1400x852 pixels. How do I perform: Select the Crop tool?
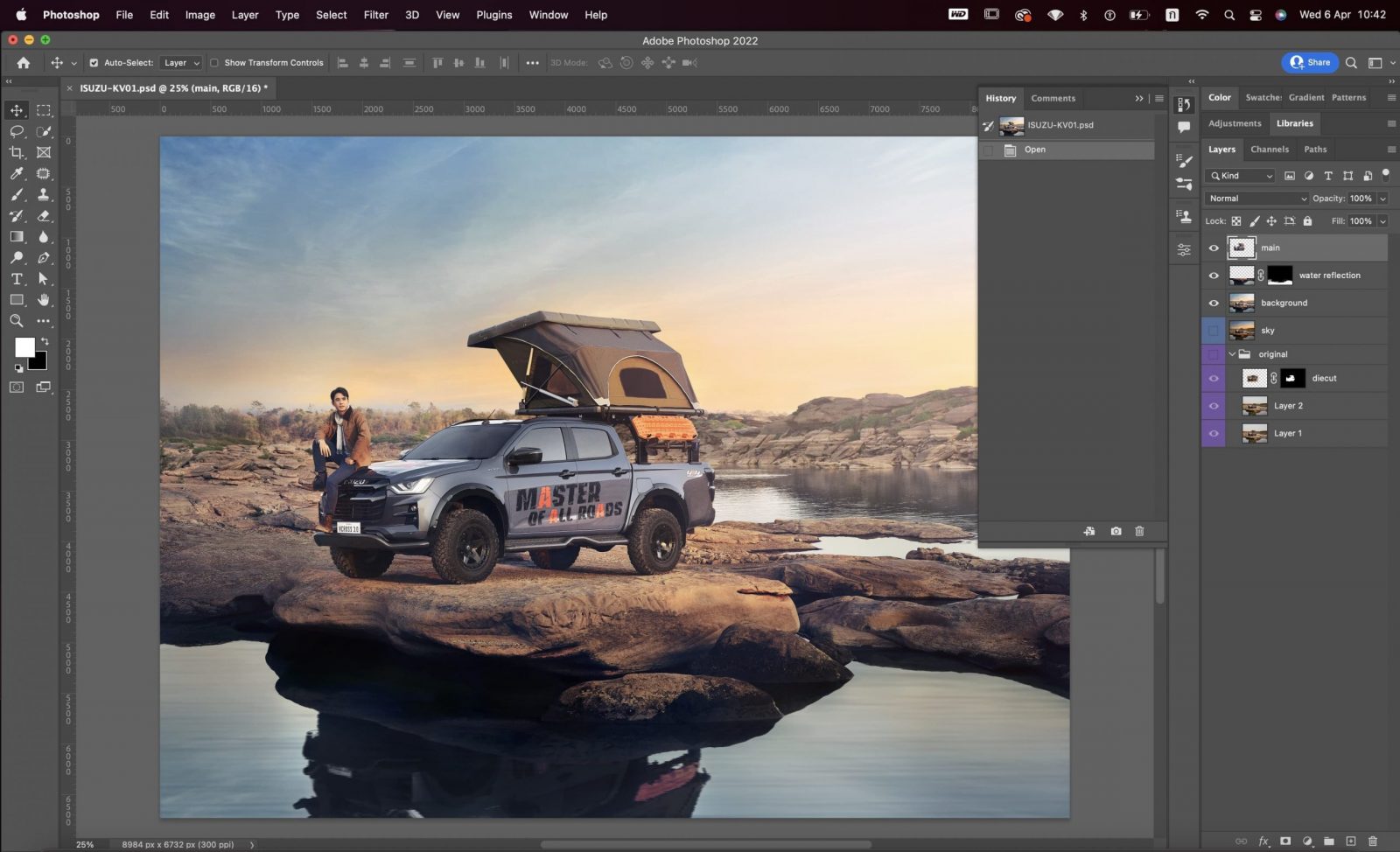point(17,152)
